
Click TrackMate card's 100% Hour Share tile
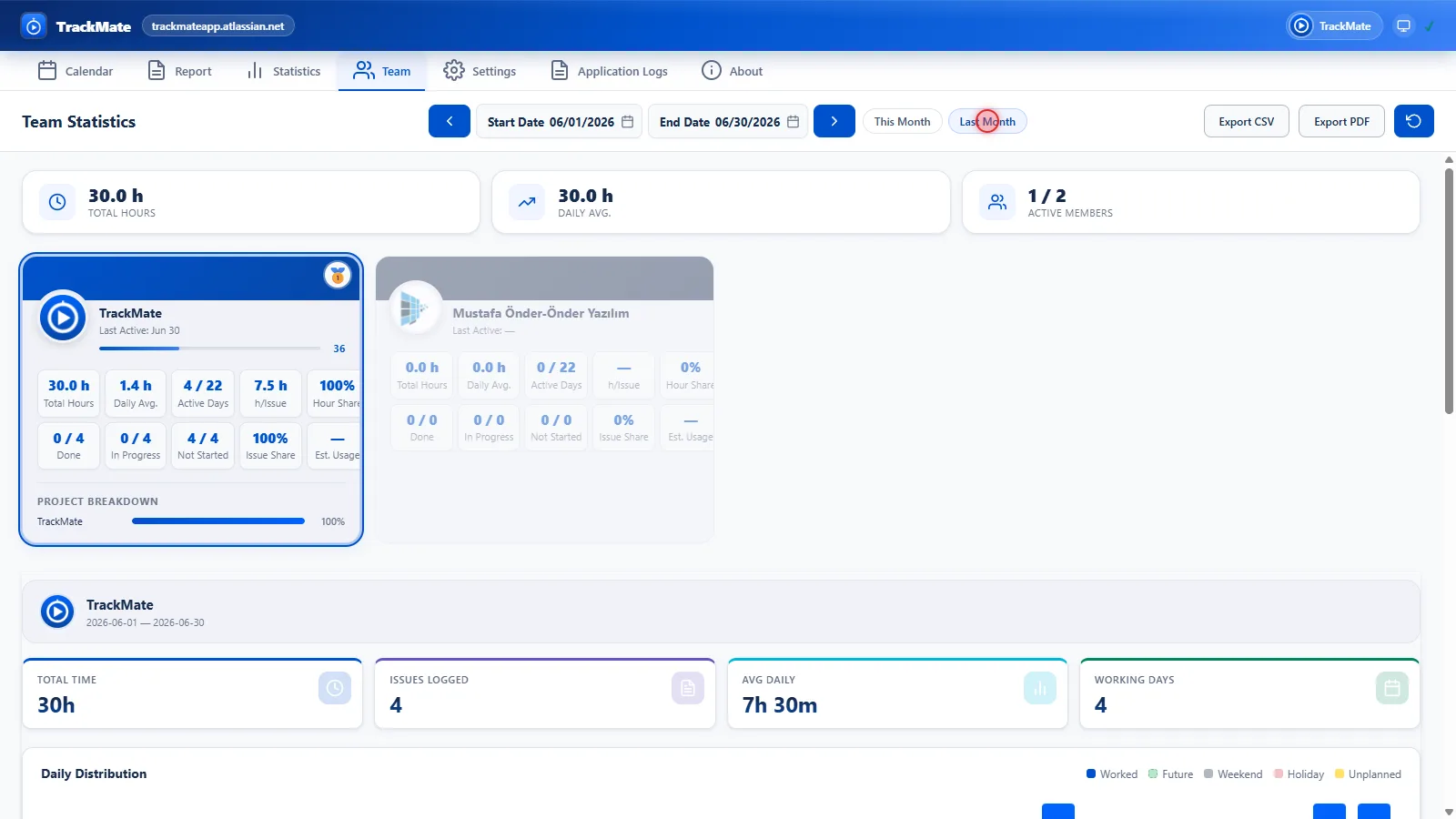point(334,394)
